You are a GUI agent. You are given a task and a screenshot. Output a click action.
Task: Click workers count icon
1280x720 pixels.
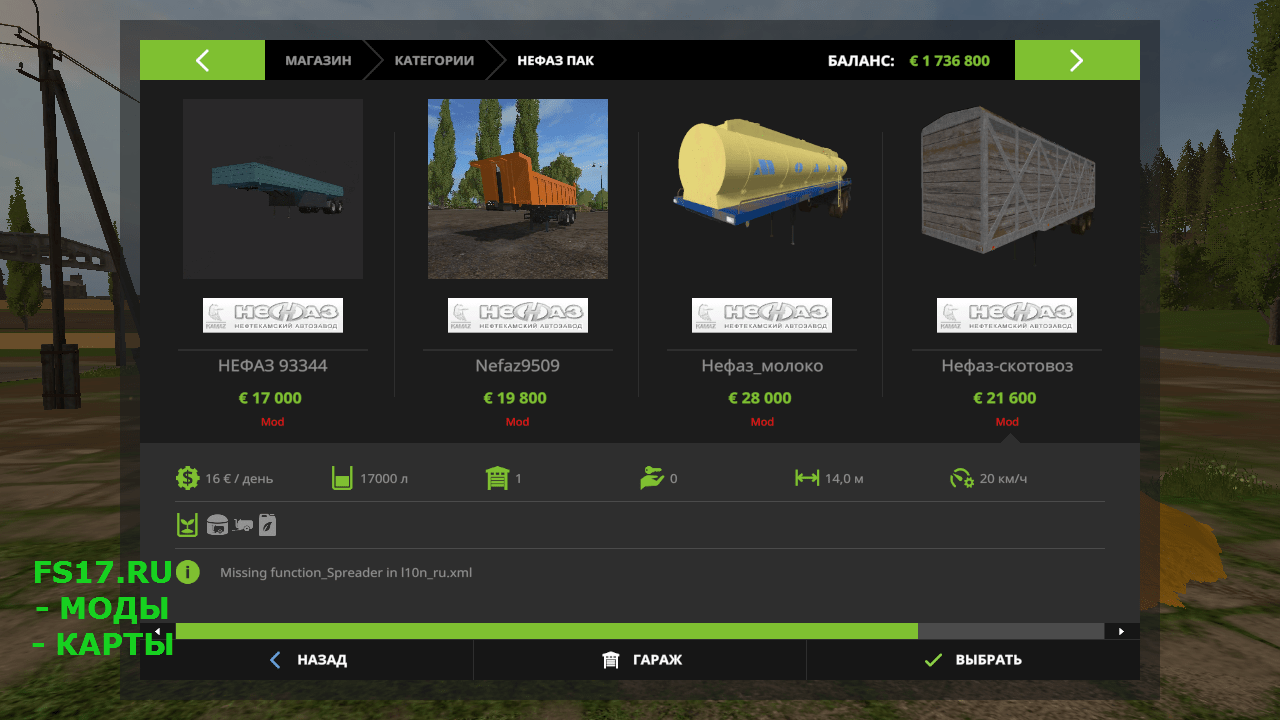(497, 478)
